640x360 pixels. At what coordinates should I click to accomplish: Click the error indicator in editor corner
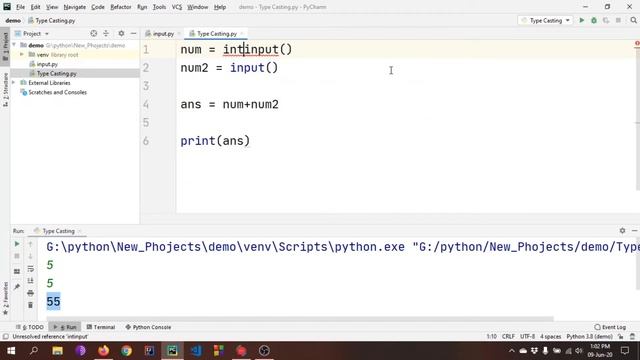637,43
